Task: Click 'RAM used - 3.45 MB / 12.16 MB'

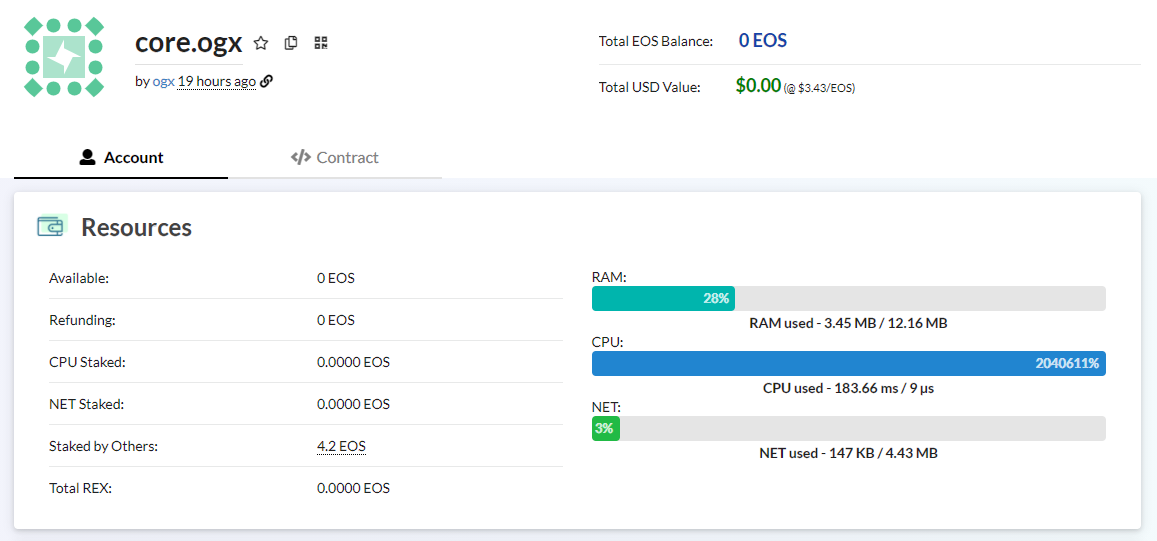Action: (849, 323)
